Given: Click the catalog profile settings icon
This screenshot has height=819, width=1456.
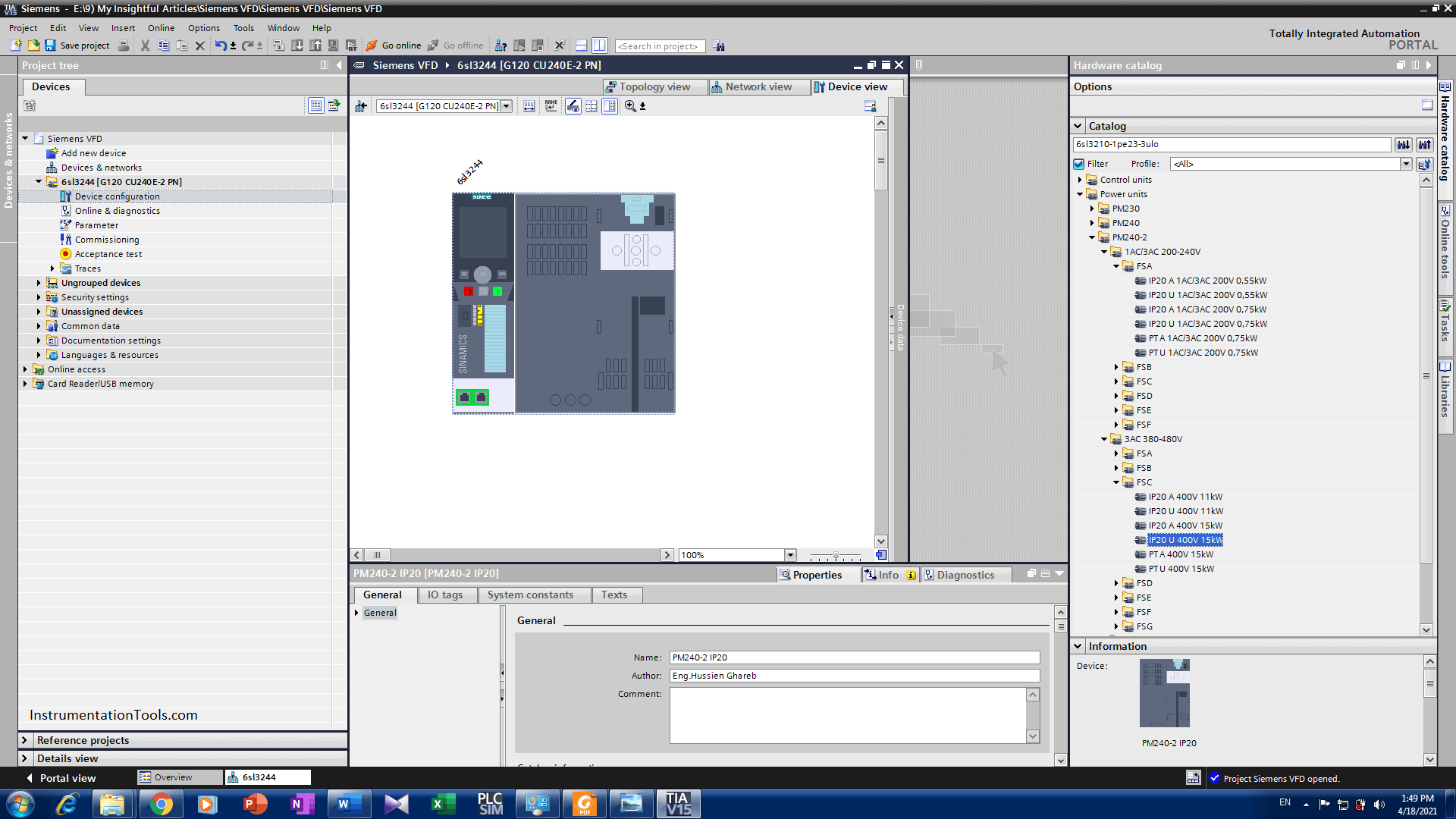Looking at the screenshot, I should coord(1425,164).
